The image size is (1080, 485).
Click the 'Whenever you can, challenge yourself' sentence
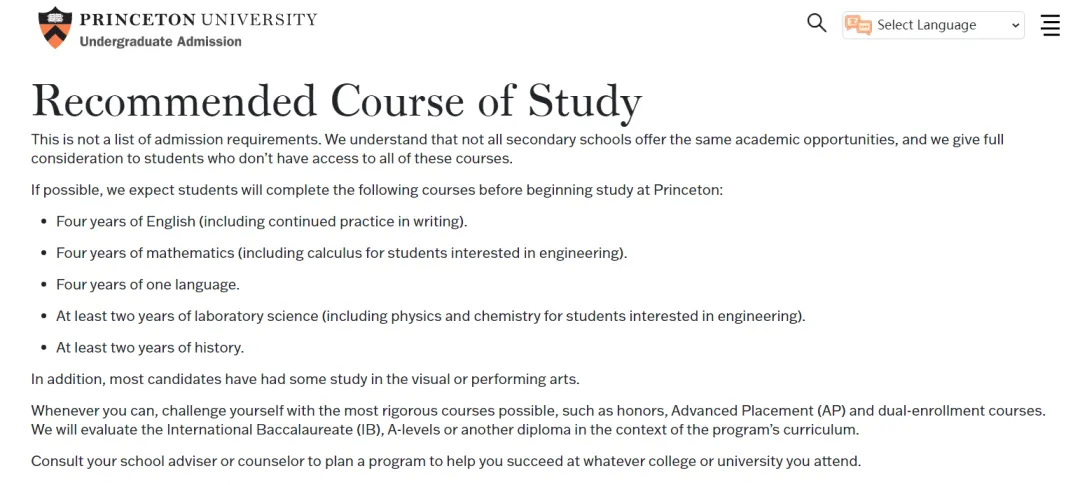point(538,411)
